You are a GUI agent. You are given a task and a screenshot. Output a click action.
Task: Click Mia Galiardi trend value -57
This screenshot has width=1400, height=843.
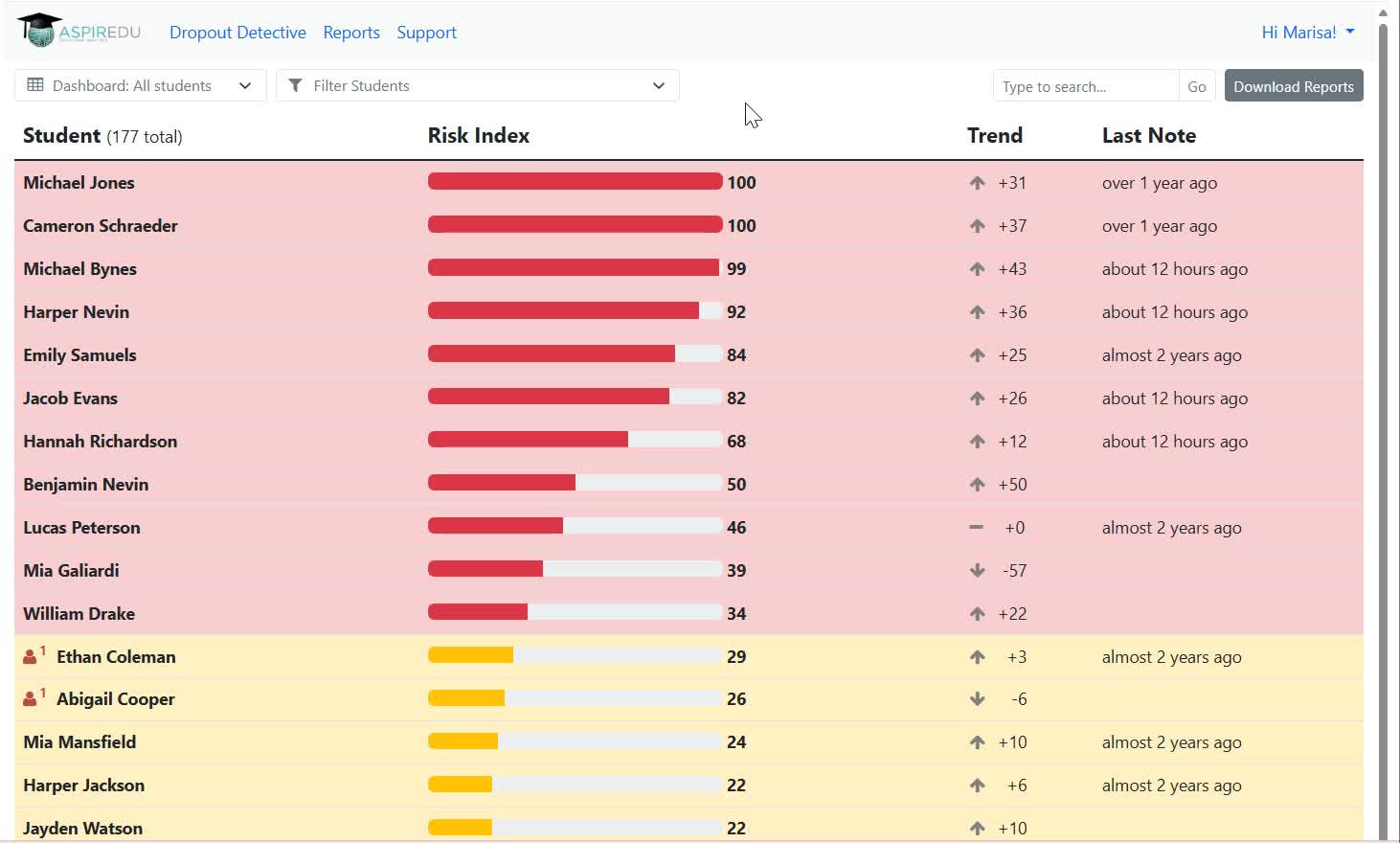[x=1014, y=570]
